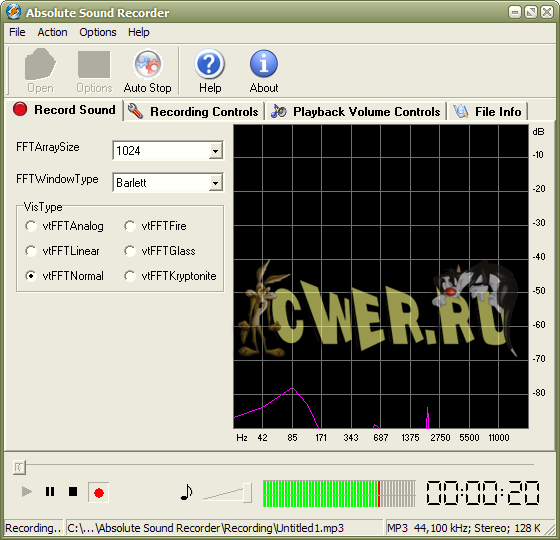
Task: Click the playback position slider handle
Action: 19,467
